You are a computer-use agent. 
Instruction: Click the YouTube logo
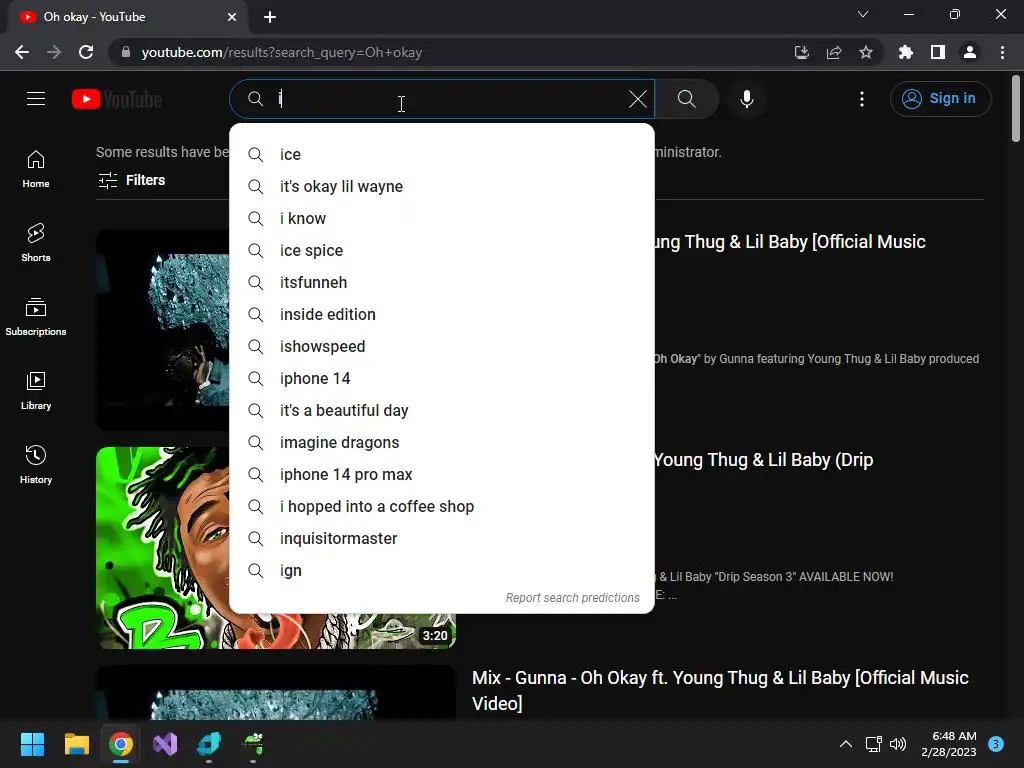tap(117, 99)
